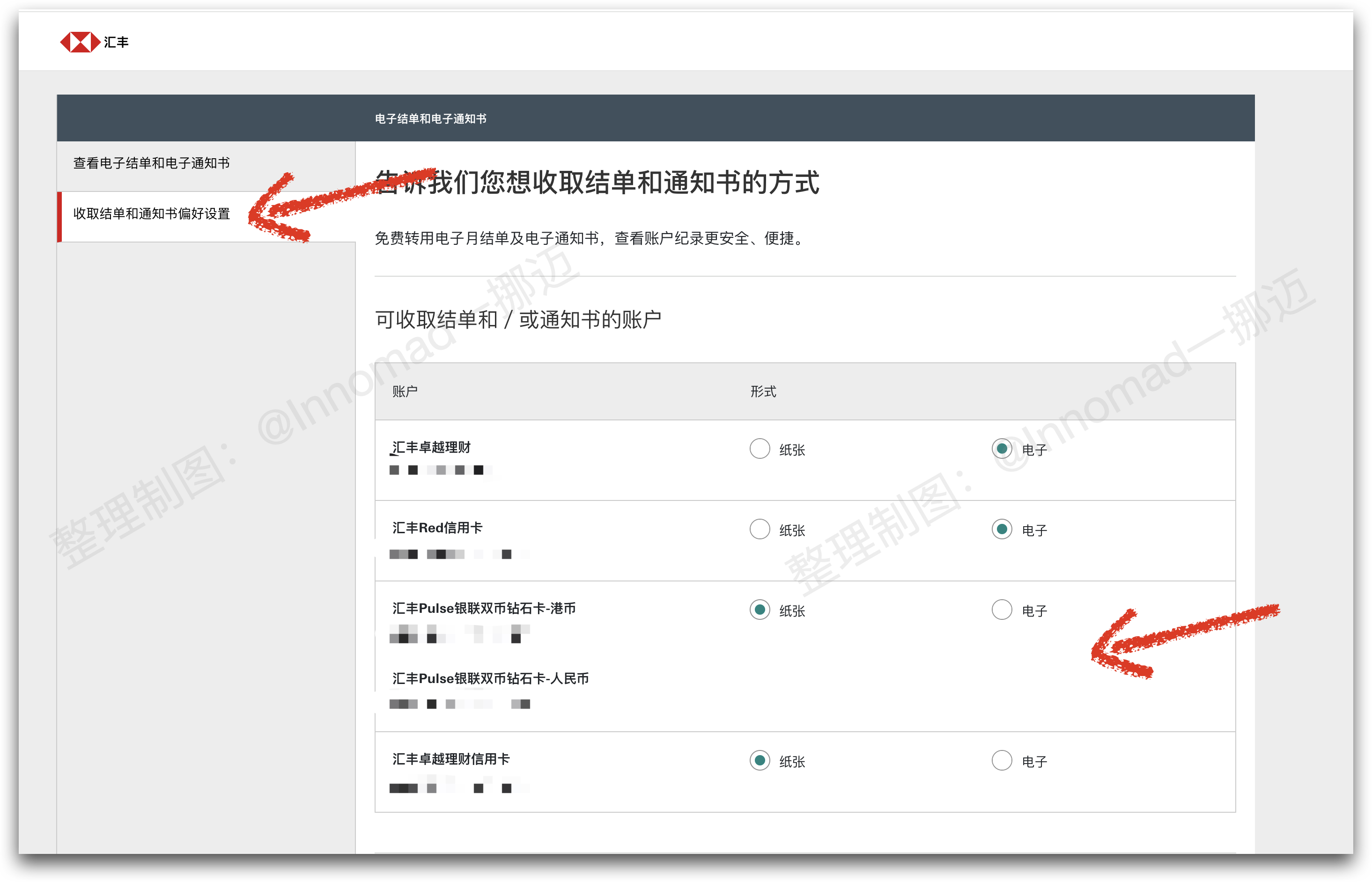The width and height of the screenshot is (1372, 882).
Task: Click the 汇丰卓越理财 account name
Action: tap(431, 447)
